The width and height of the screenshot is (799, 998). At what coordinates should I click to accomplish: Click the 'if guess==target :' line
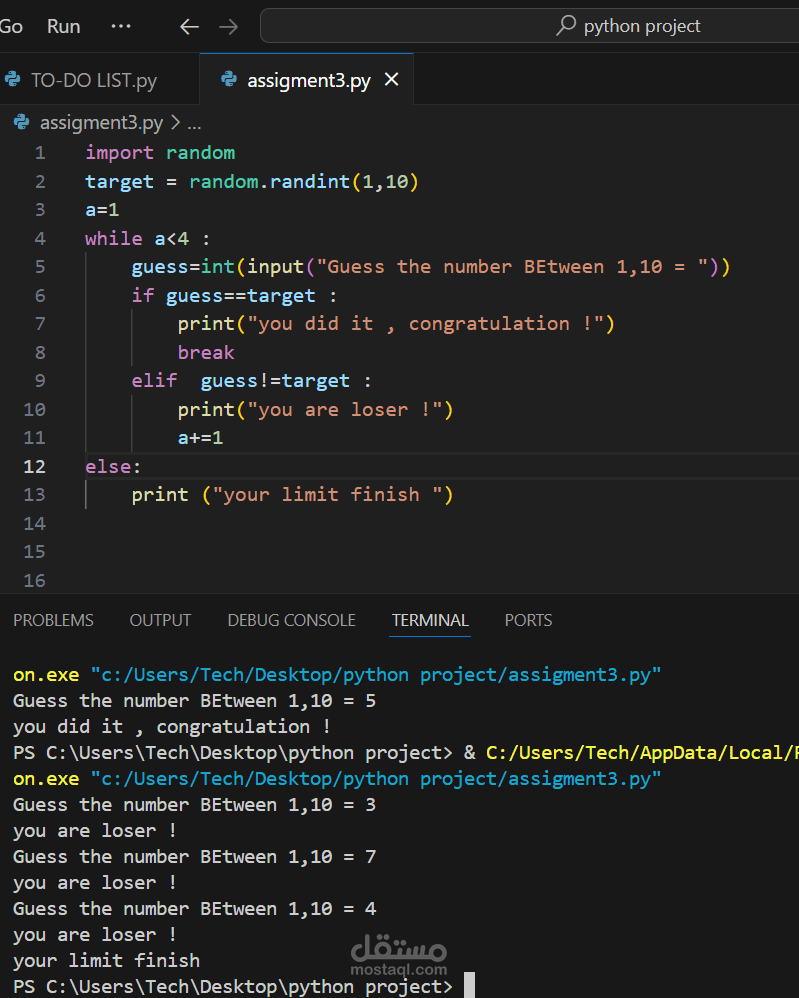234,295
